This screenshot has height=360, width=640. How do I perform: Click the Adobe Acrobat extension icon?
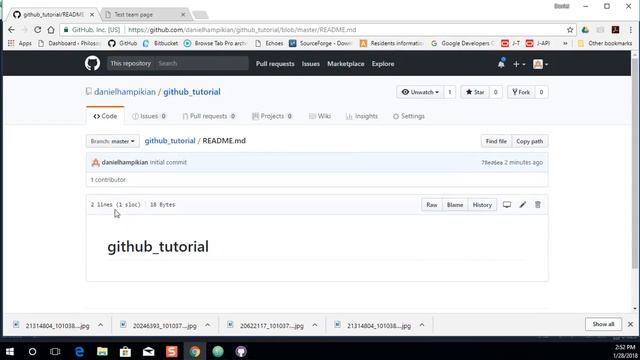pyautogui.click(x=616, y=30)
